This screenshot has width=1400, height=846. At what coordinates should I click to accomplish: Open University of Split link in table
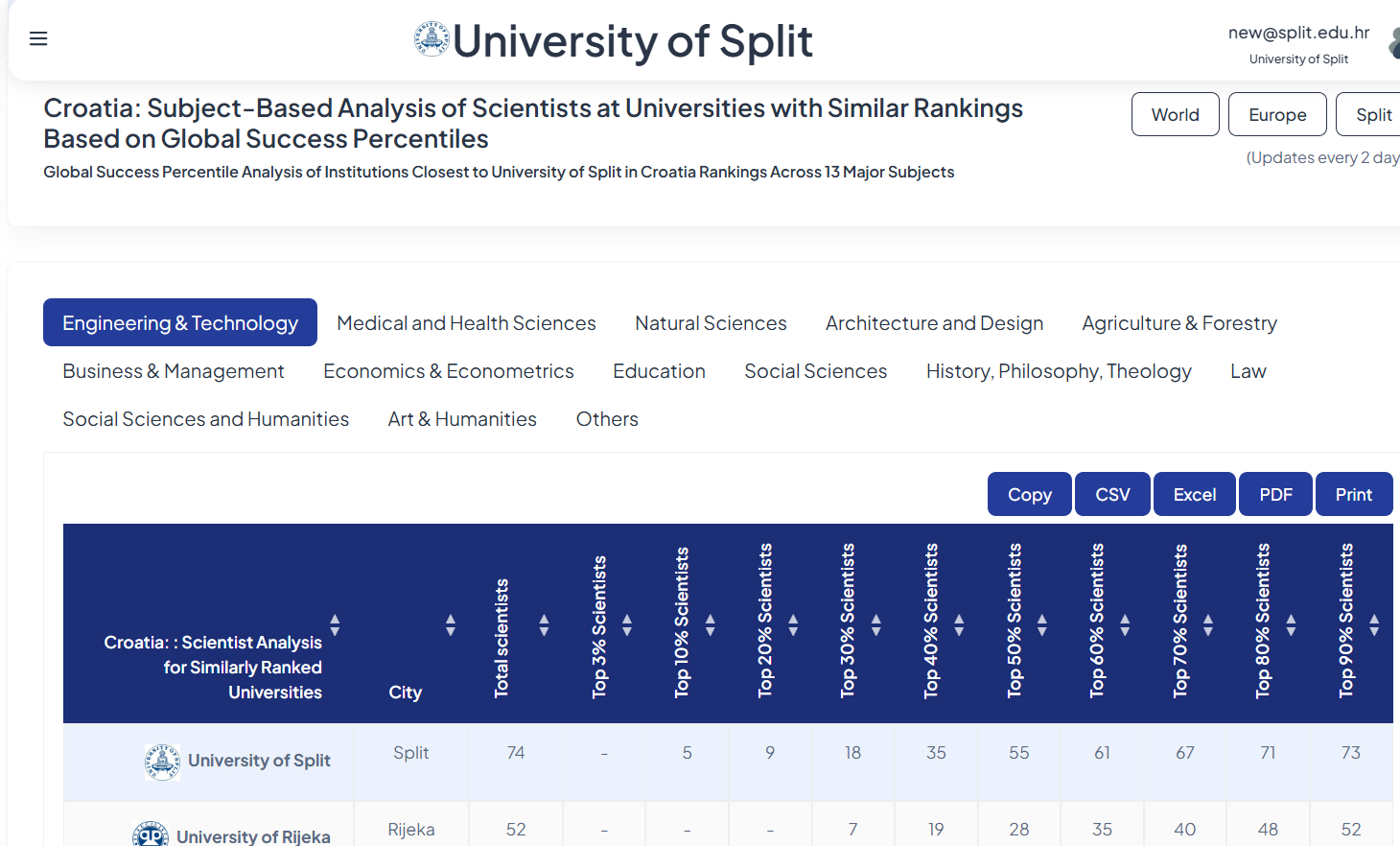click(259, 761)
